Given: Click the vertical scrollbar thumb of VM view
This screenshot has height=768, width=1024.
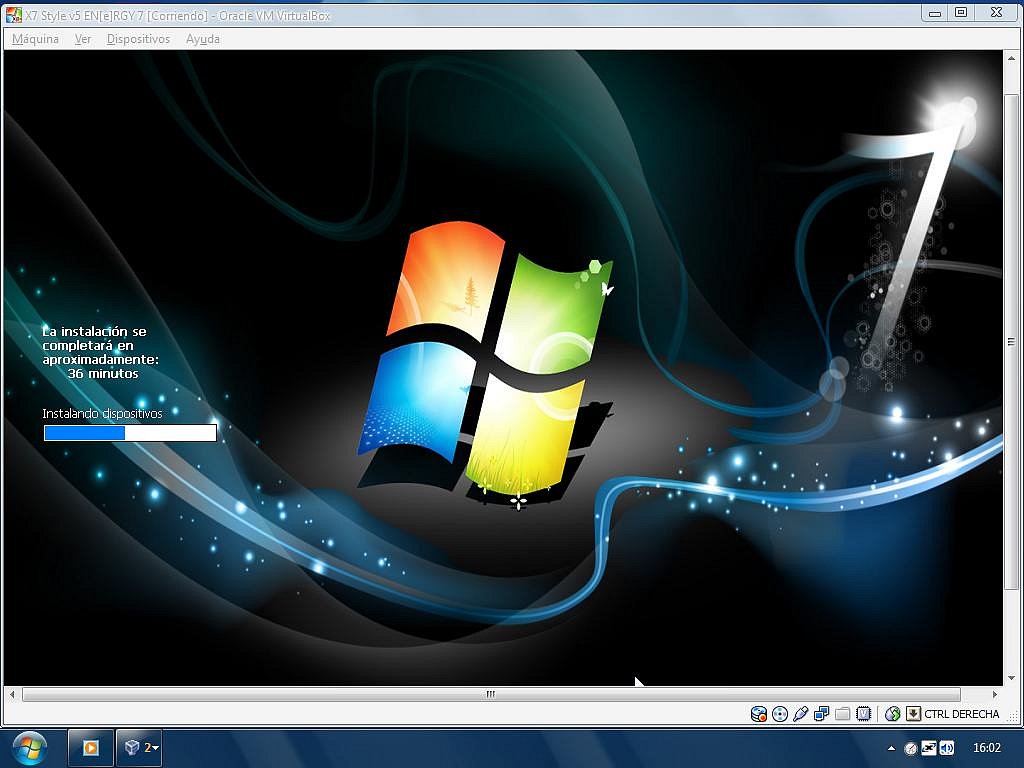Looking at the screenshot, I should [x=1012, y=341].
